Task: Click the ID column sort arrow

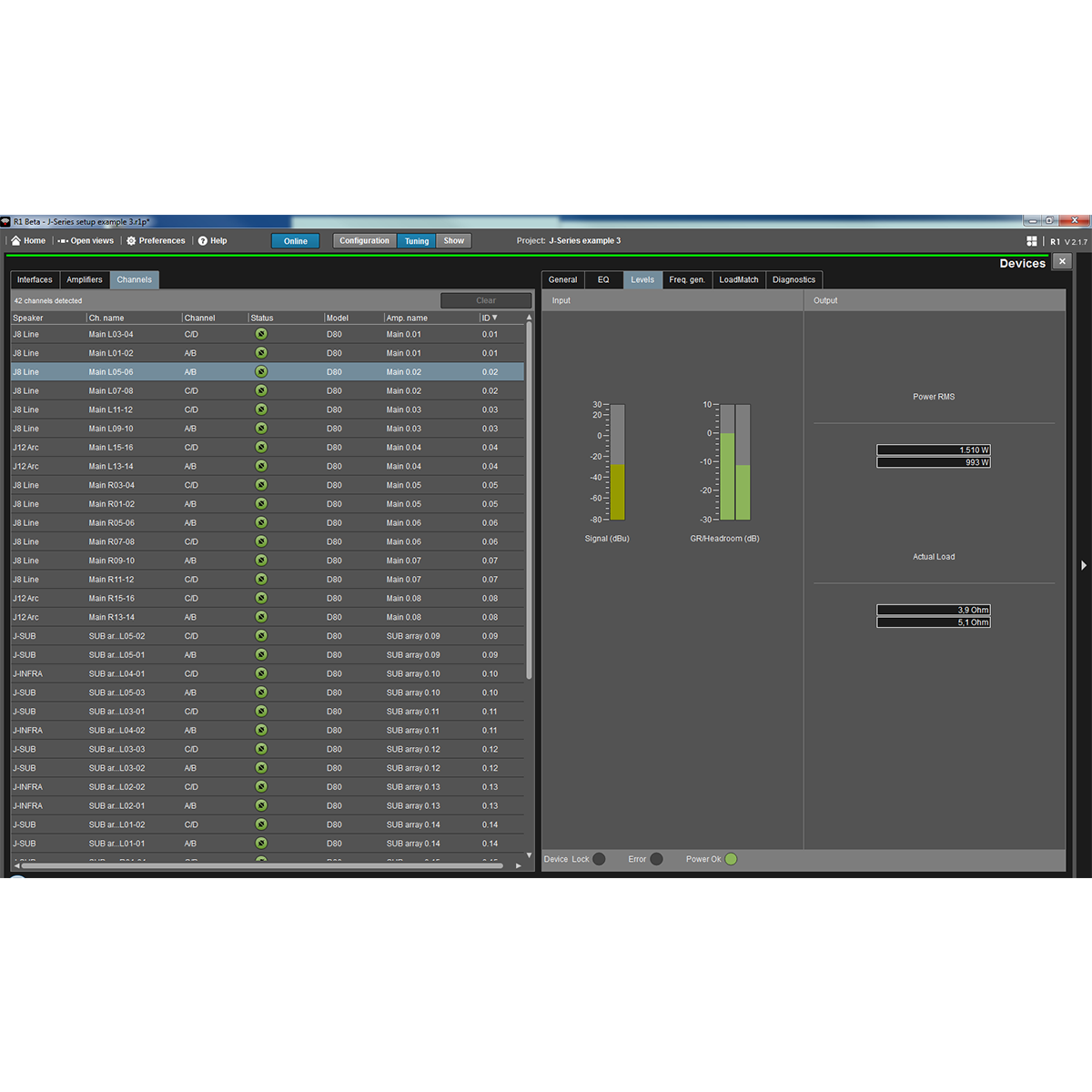Action: (x=497, y=318)
